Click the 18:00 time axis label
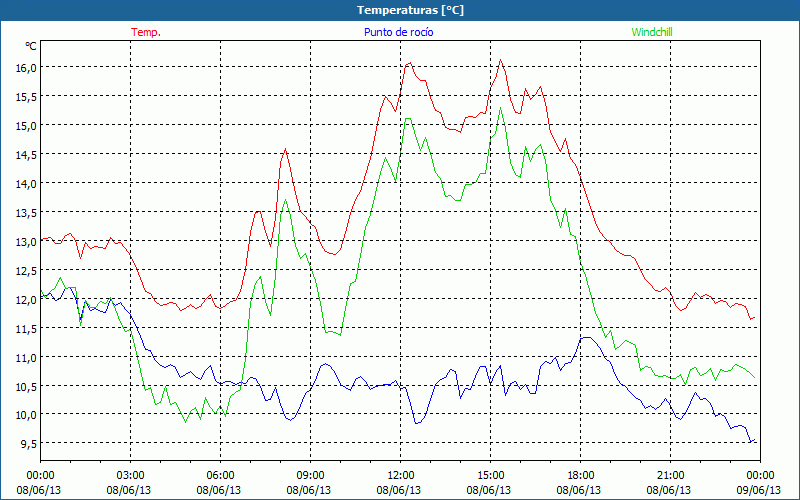This screenshot has width=800, height=500. 581,476
